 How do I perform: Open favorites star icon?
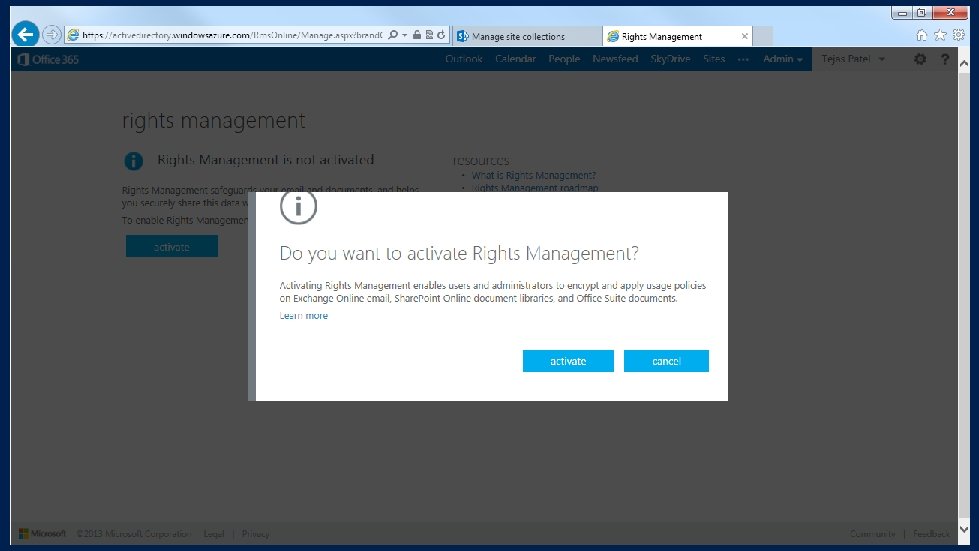point(940,36)
